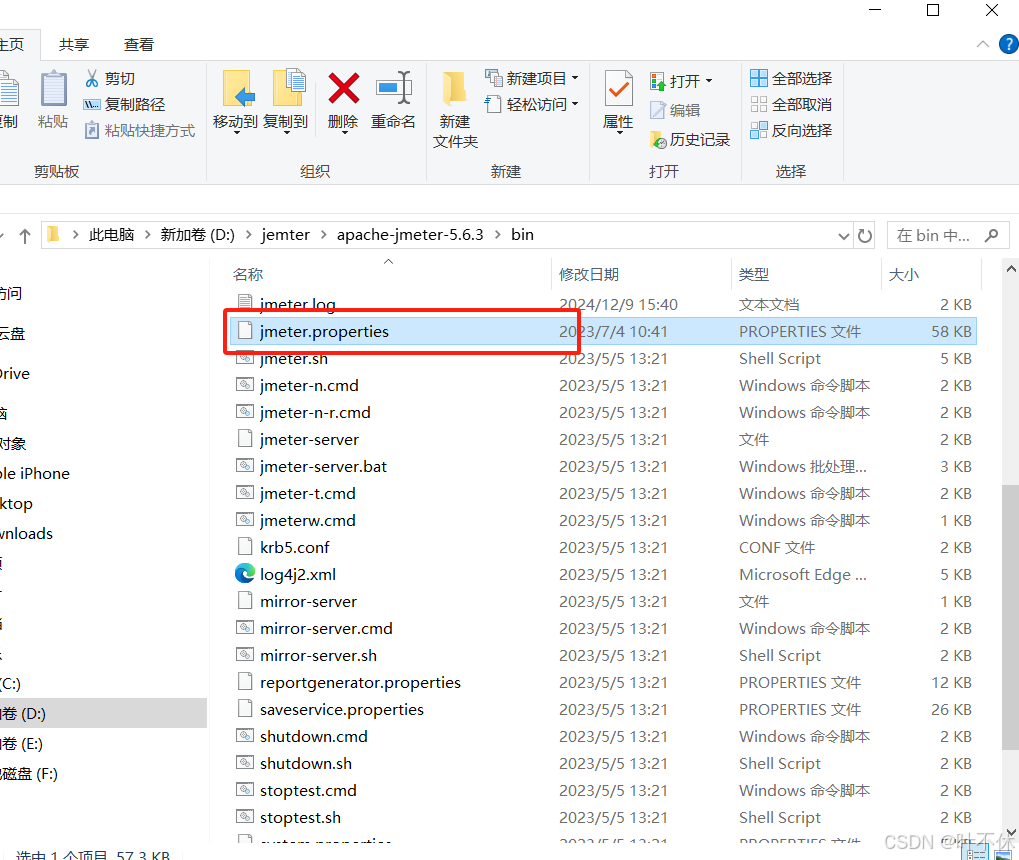Switch to the Share (共享) tab
The width and height of the screenshot is (1019, 860).
pos(73,45)
